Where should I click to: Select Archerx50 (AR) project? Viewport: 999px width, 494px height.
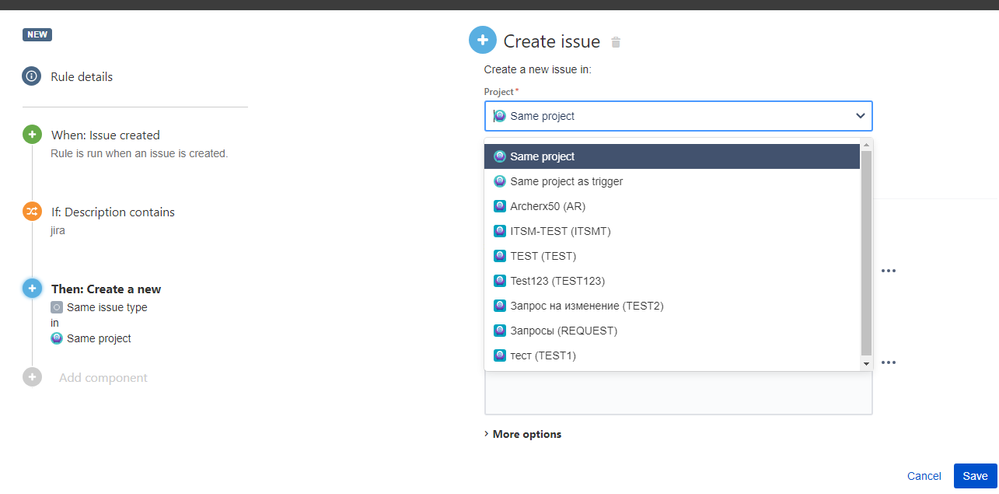pyautogui.click(x=672, y=207)
